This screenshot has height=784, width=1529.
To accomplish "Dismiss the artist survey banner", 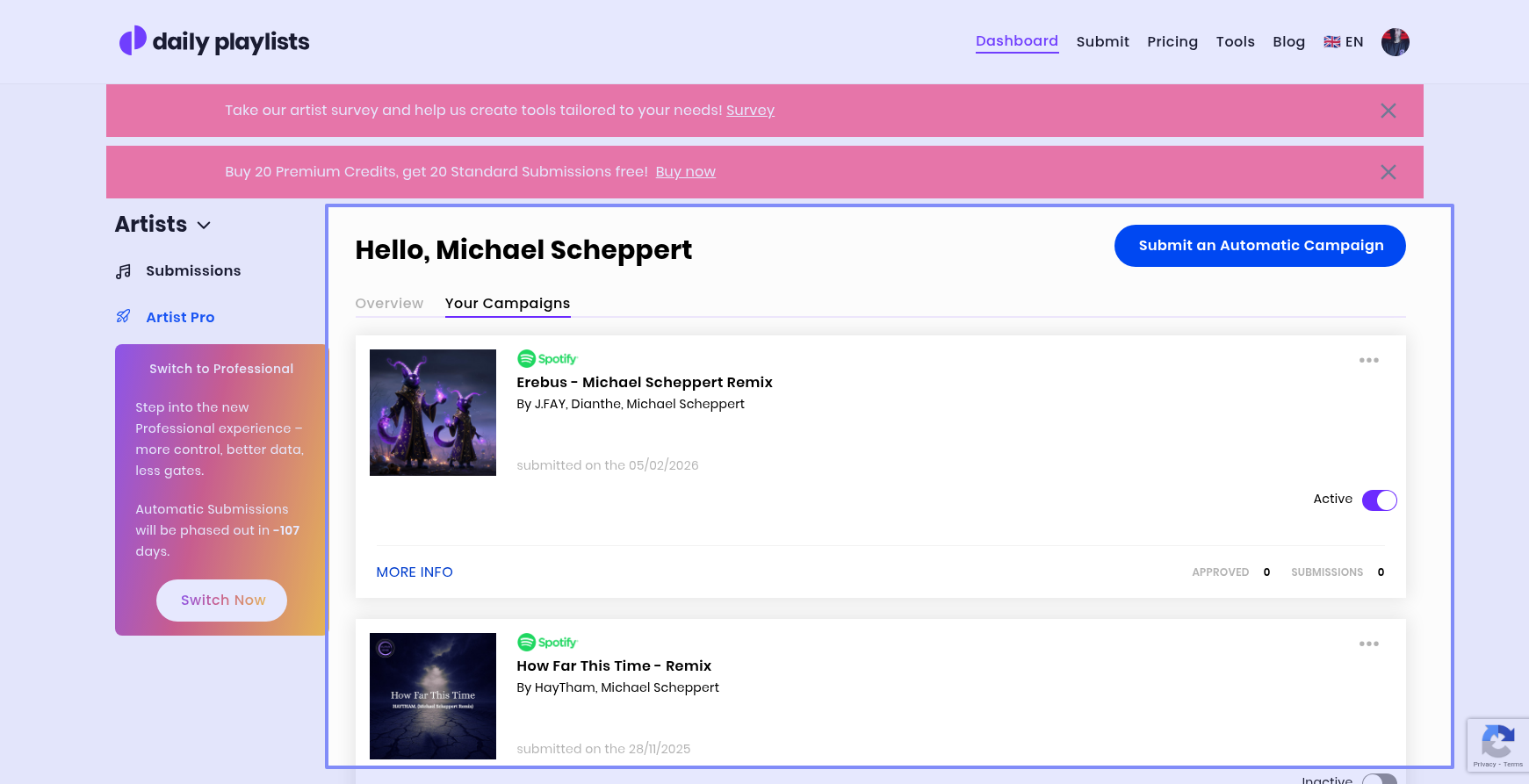I will (1388, 111).
